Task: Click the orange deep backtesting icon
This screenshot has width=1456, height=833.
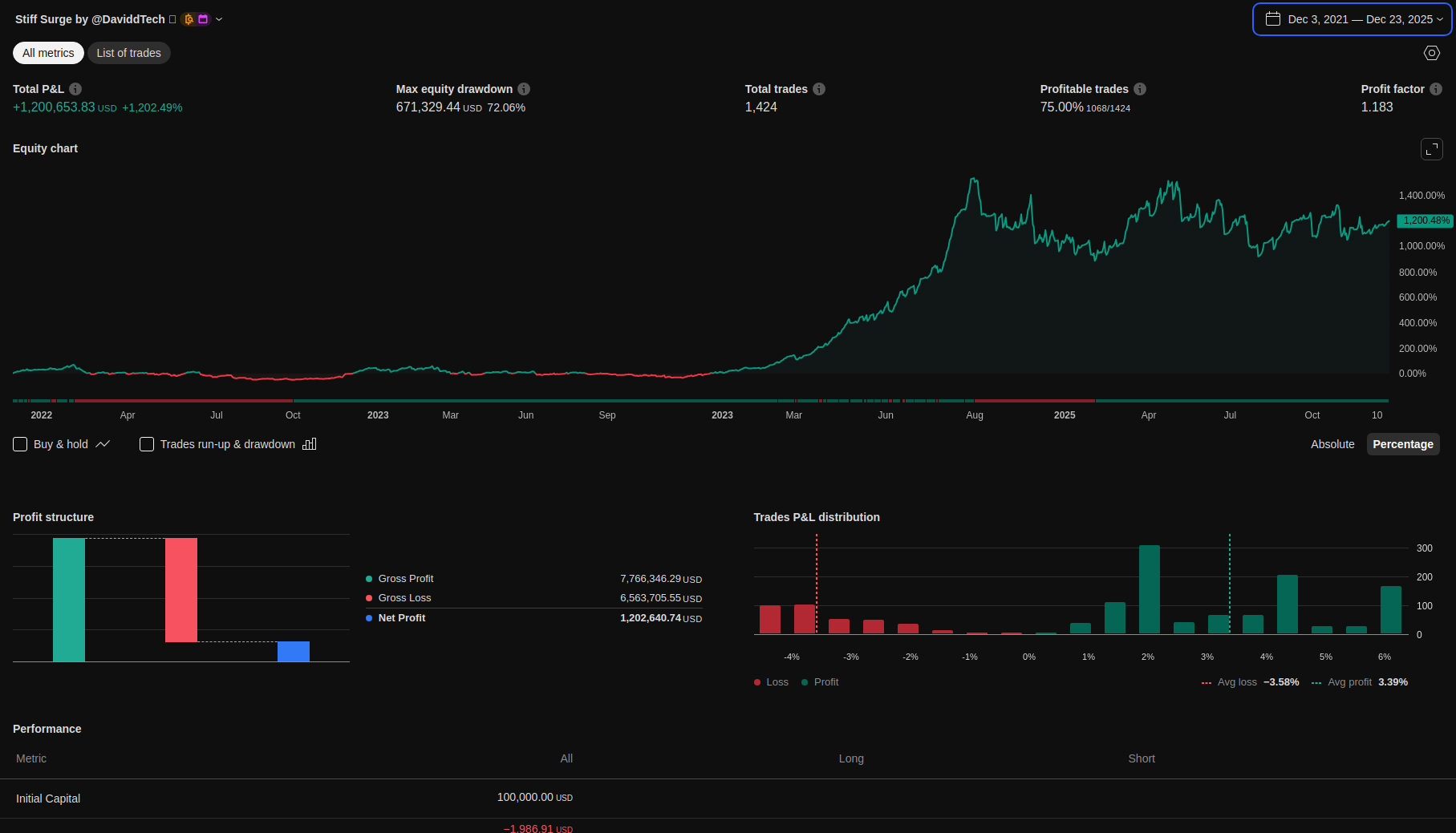Action: click(189, 19)
